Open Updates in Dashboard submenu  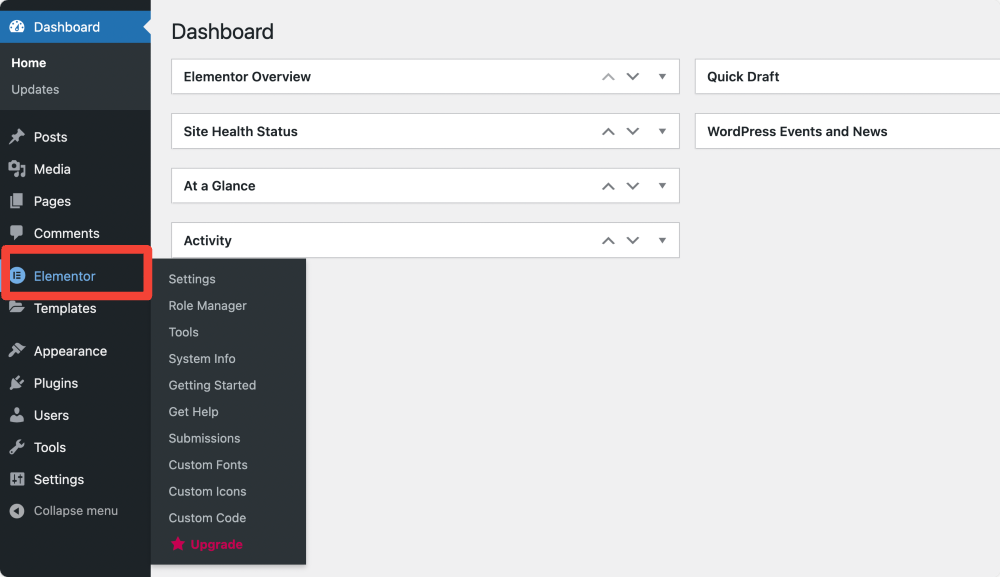click(35, 89)
